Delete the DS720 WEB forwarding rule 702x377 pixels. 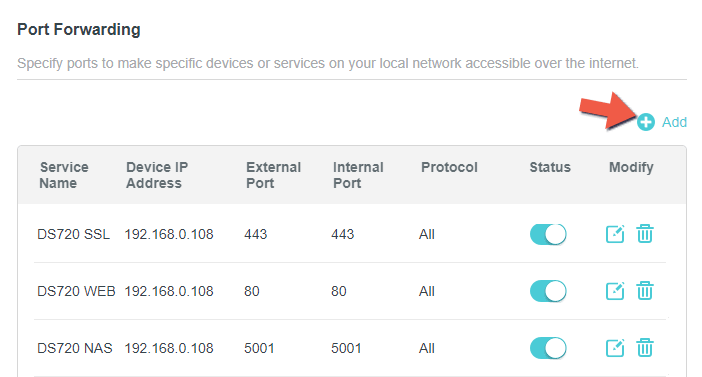click(645, 291)
